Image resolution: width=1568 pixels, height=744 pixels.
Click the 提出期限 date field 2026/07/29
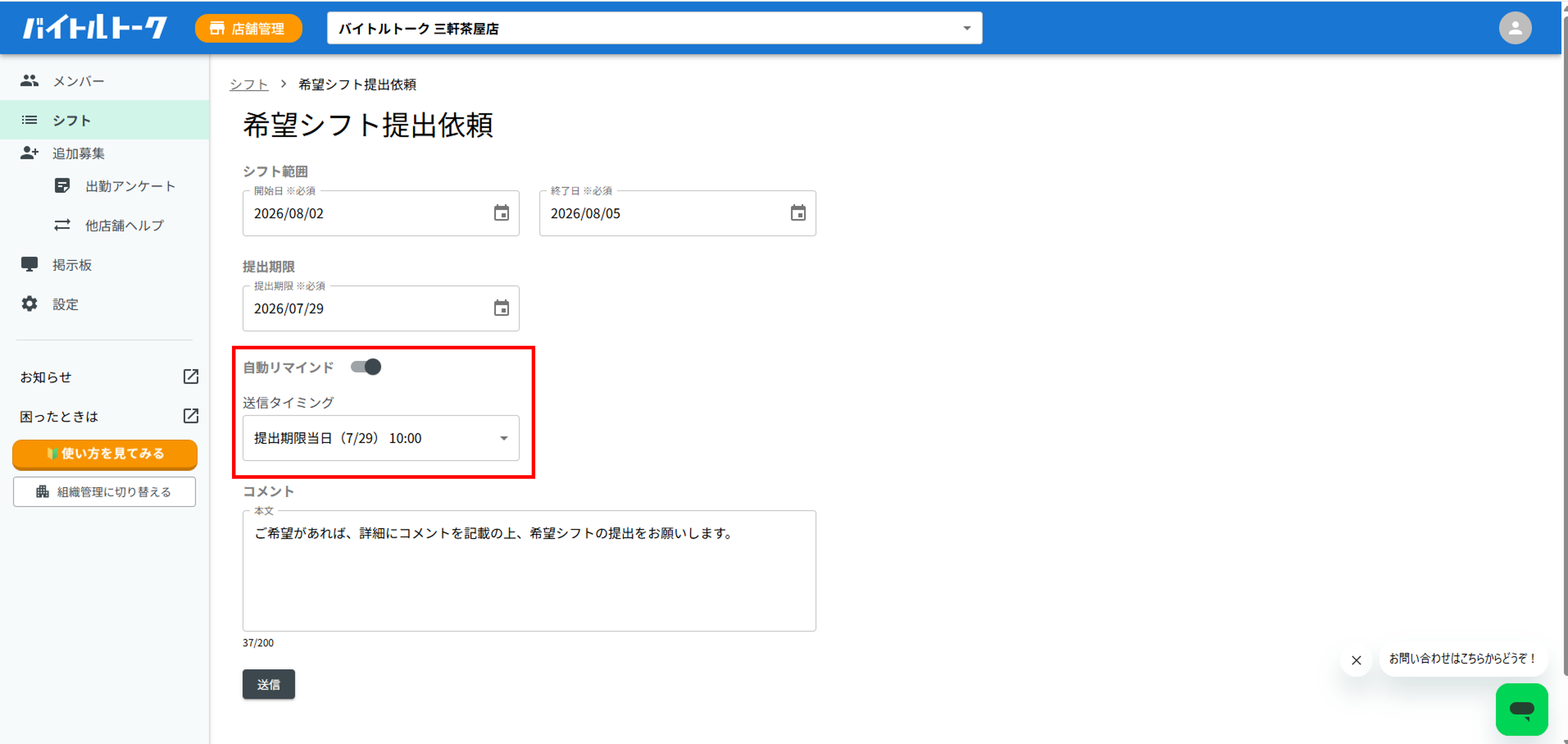(381, 308)
